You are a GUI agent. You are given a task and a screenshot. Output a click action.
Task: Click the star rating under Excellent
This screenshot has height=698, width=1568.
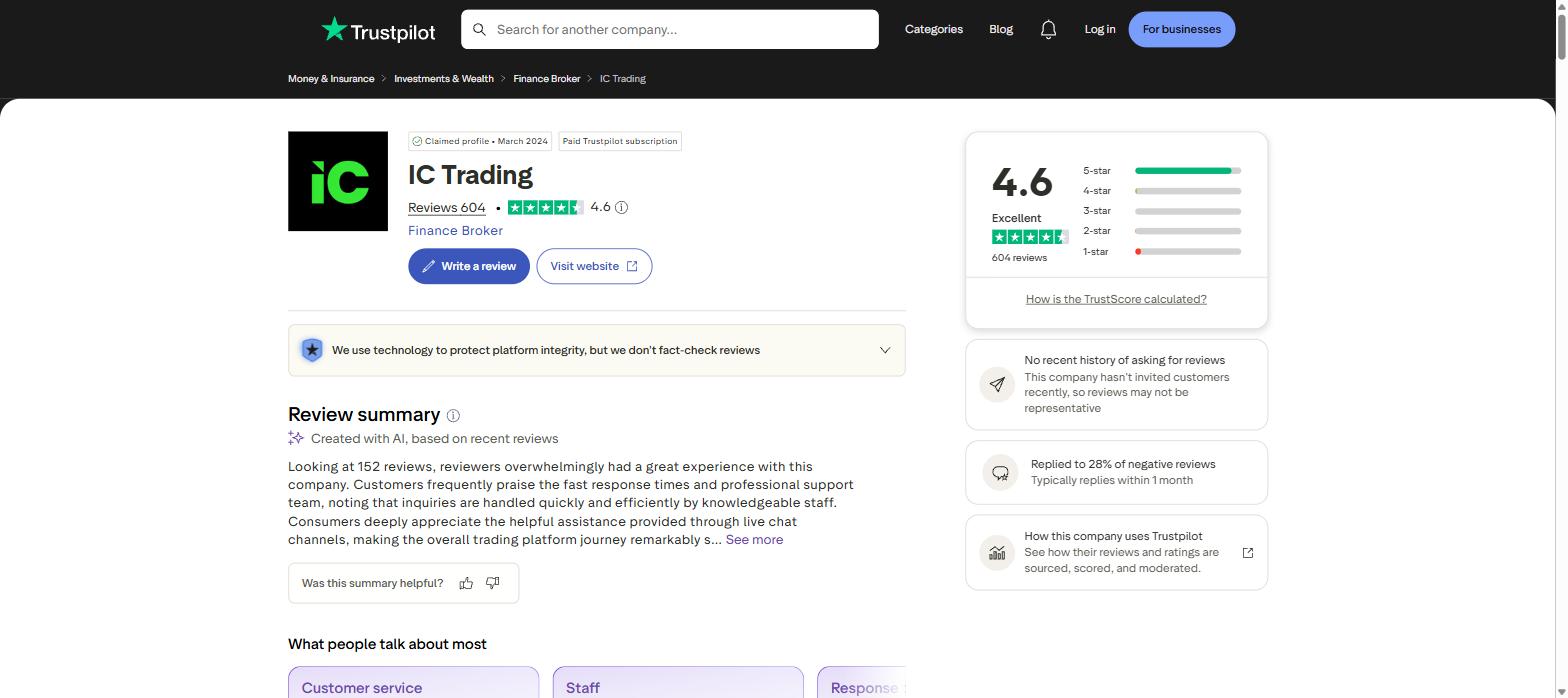tap(1030, 237)
